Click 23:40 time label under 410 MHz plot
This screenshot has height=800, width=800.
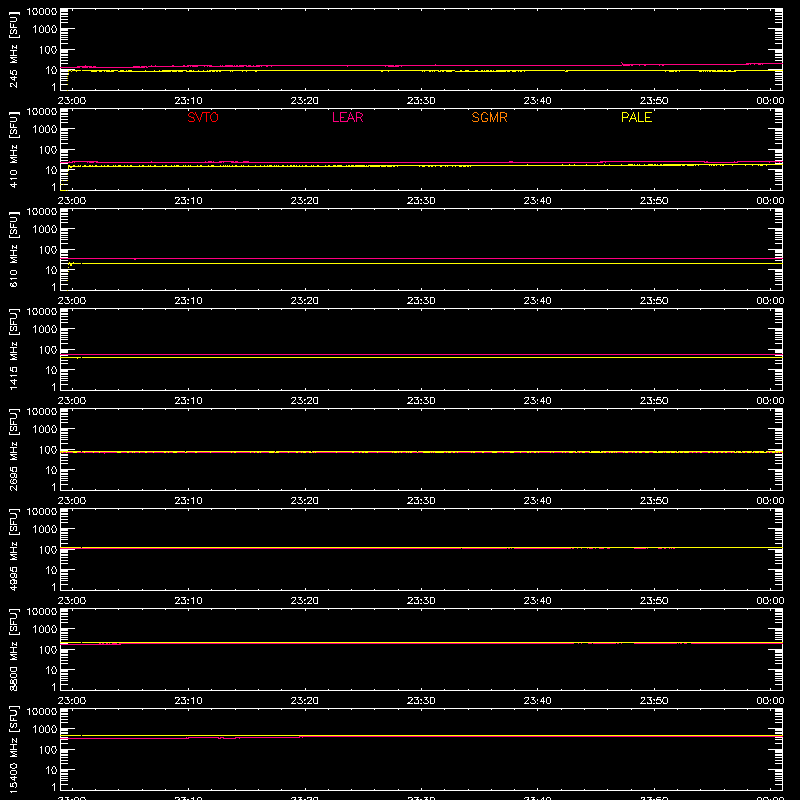click(x=537, y=201)
